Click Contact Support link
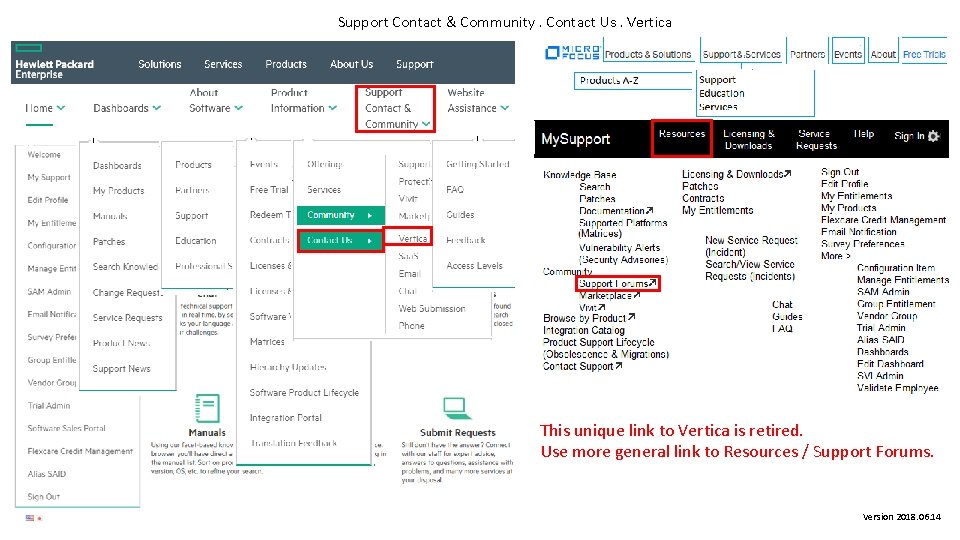The height and width of the screenshot is (540, 960). 582,366
